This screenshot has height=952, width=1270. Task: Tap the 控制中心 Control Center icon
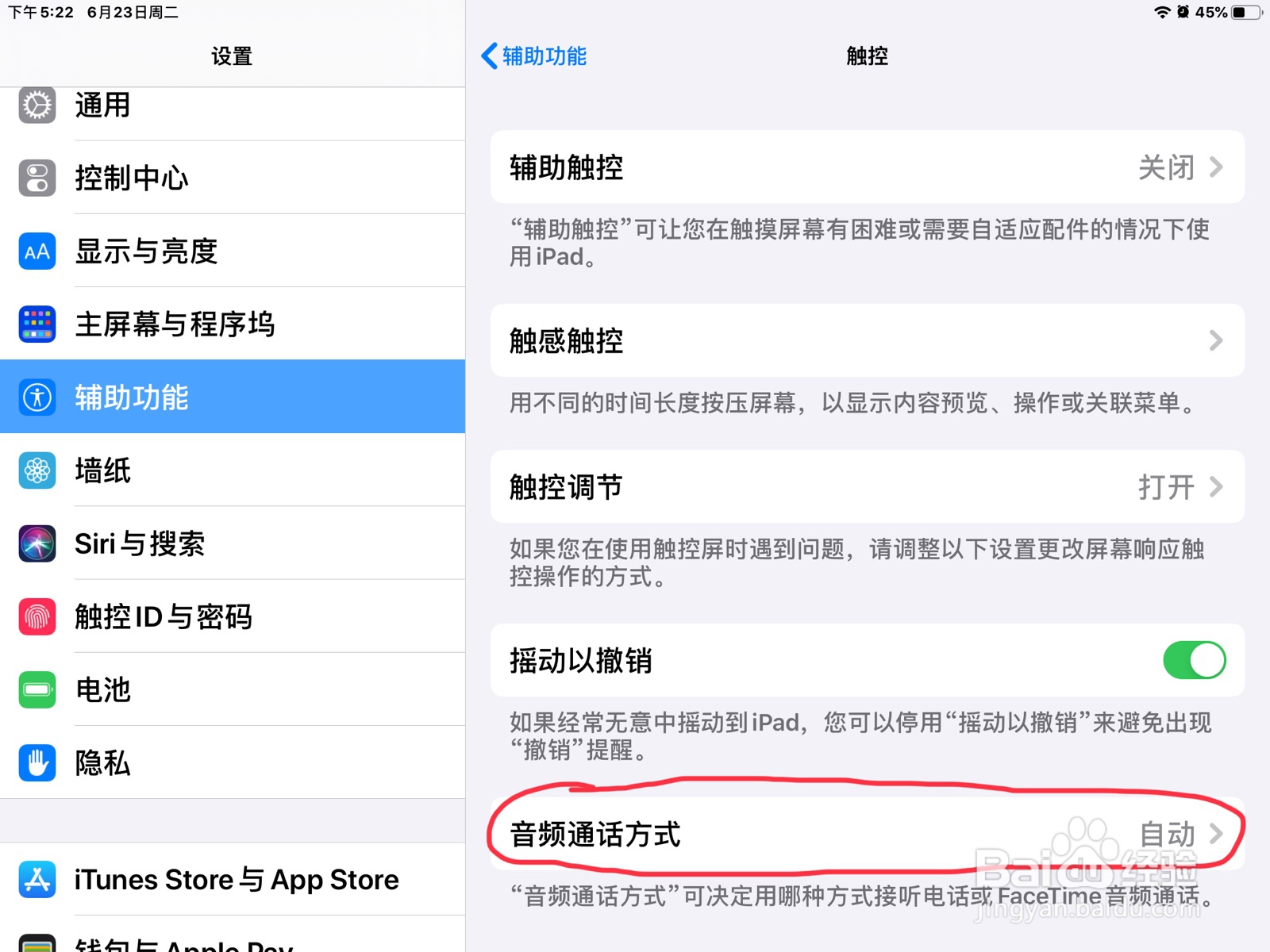point(37,178)
